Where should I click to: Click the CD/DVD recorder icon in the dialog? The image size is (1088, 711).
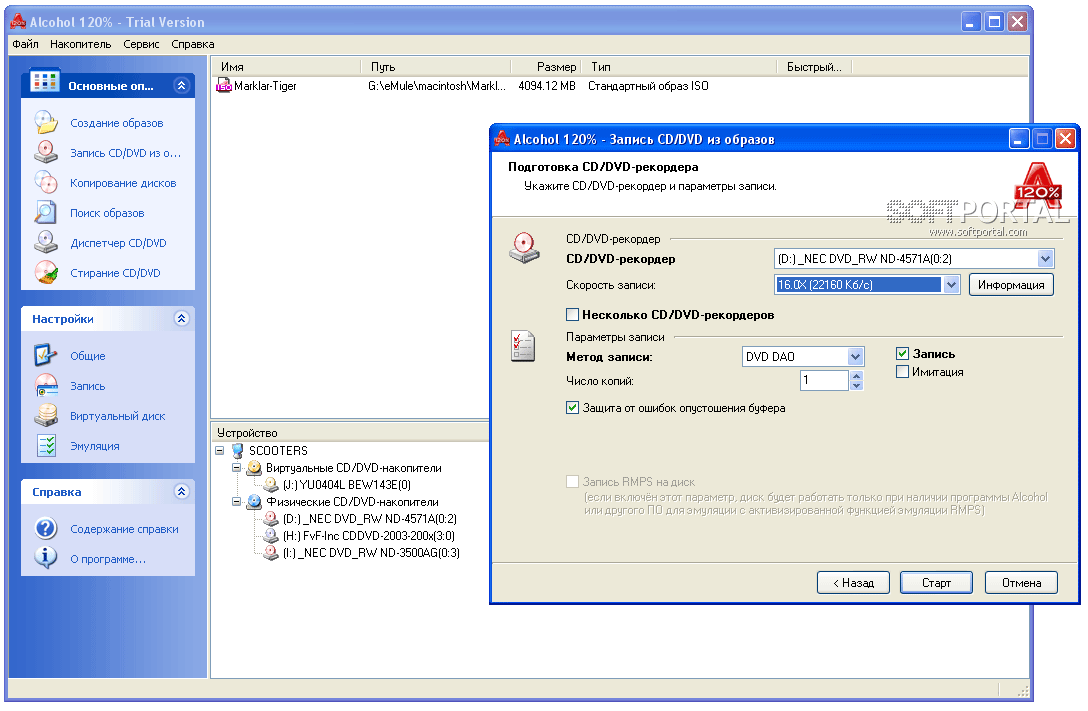point(525,248)
